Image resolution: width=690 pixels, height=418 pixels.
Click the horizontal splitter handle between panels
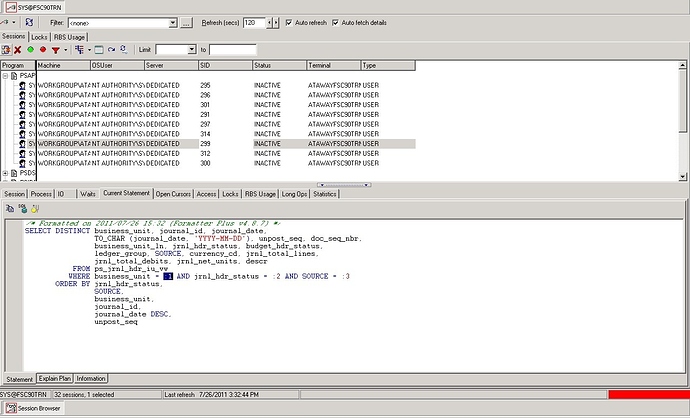344,185
